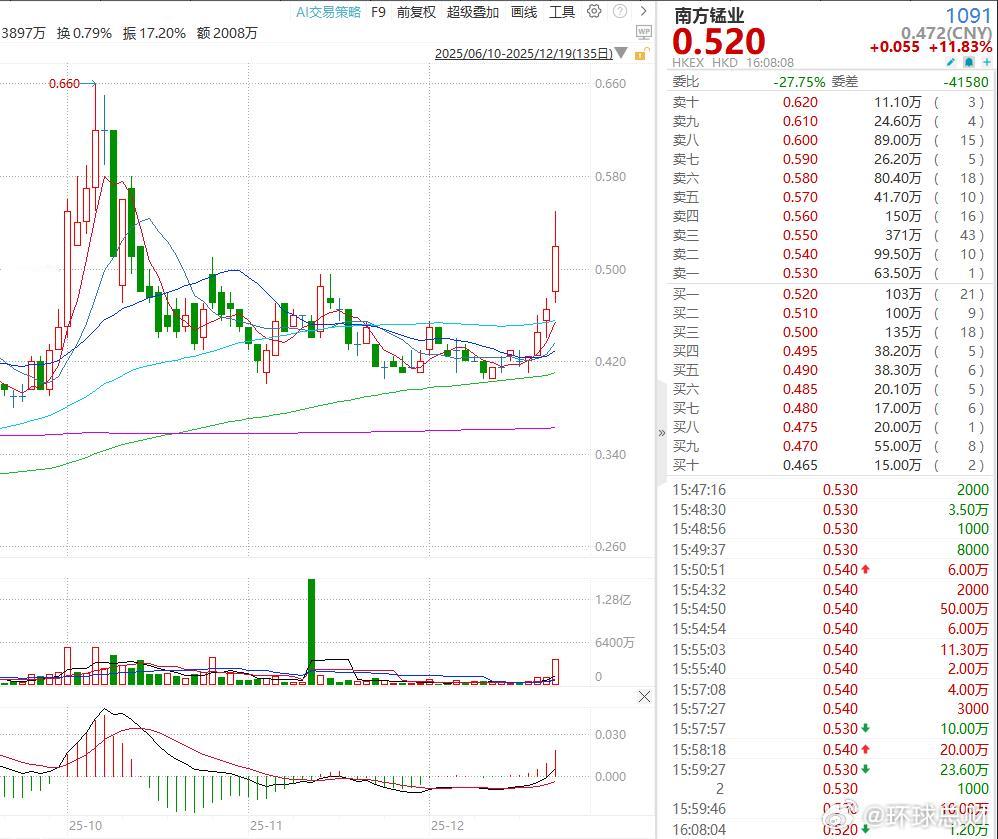Select 前复权 adjustment option
Screen dimensions: 998x839
click(x=416, y=12)
